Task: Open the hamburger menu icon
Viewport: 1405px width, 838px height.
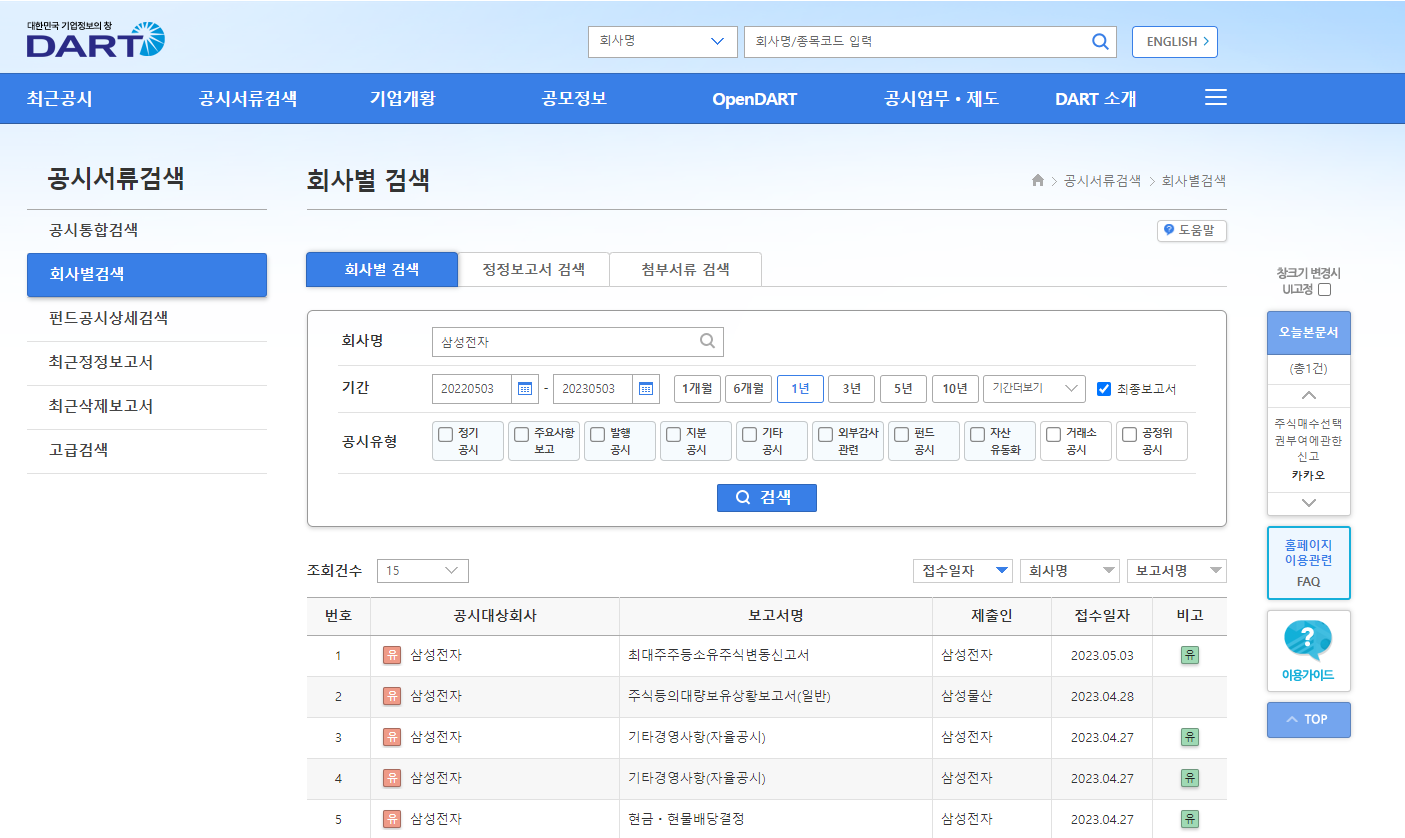Action: coord(1216,98)
